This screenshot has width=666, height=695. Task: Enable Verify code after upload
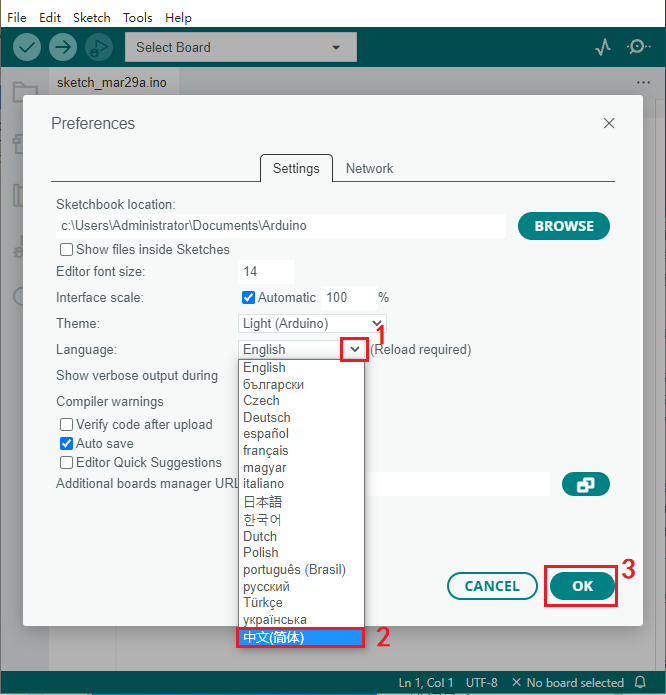click(66, 425)
